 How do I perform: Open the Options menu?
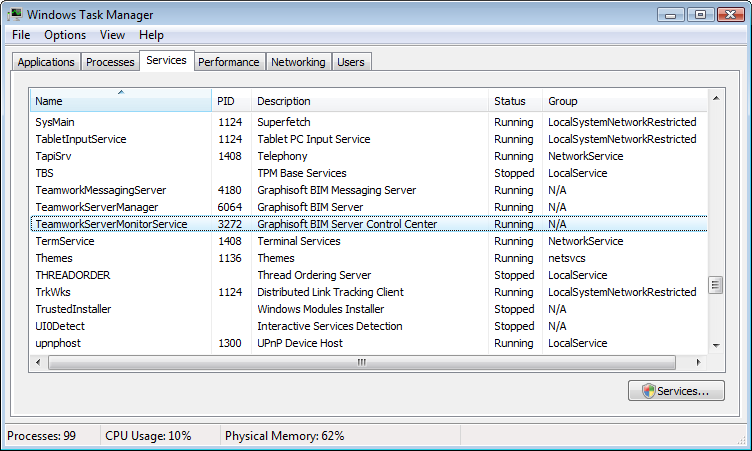coord(65,35)
